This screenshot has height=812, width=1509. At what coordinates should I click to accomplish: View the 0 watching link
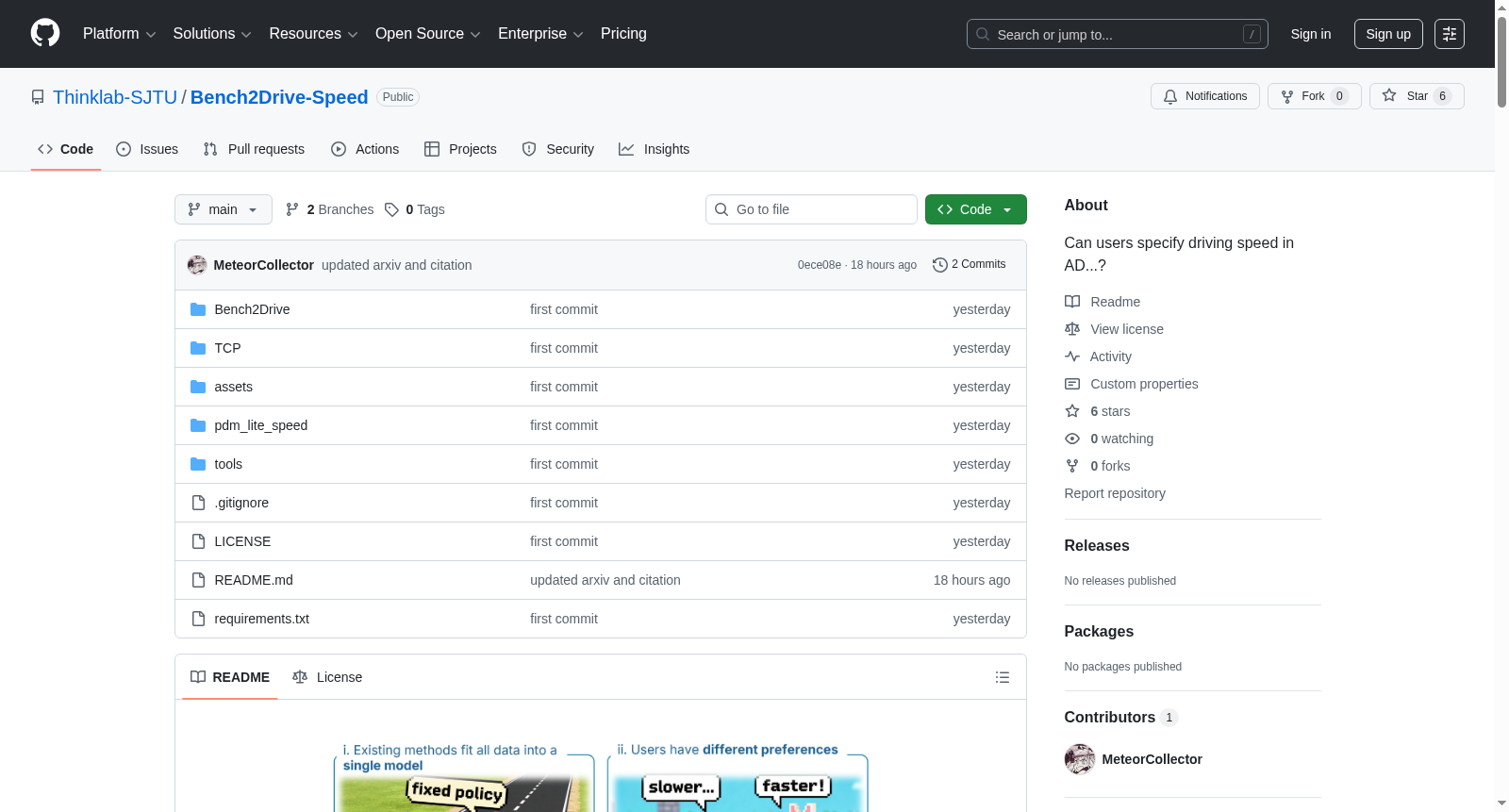(x=1109, y=439)
